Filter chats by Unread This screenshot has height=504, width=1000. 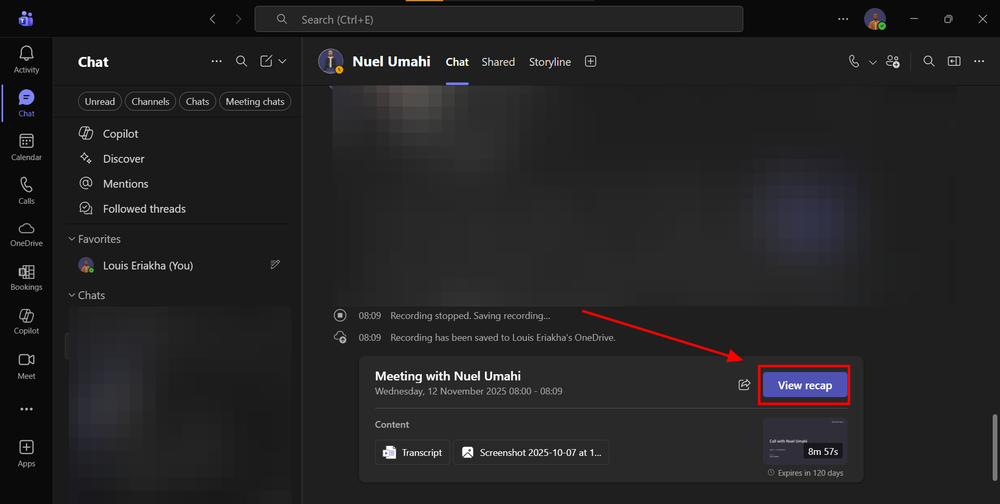[x=100, y=101]
